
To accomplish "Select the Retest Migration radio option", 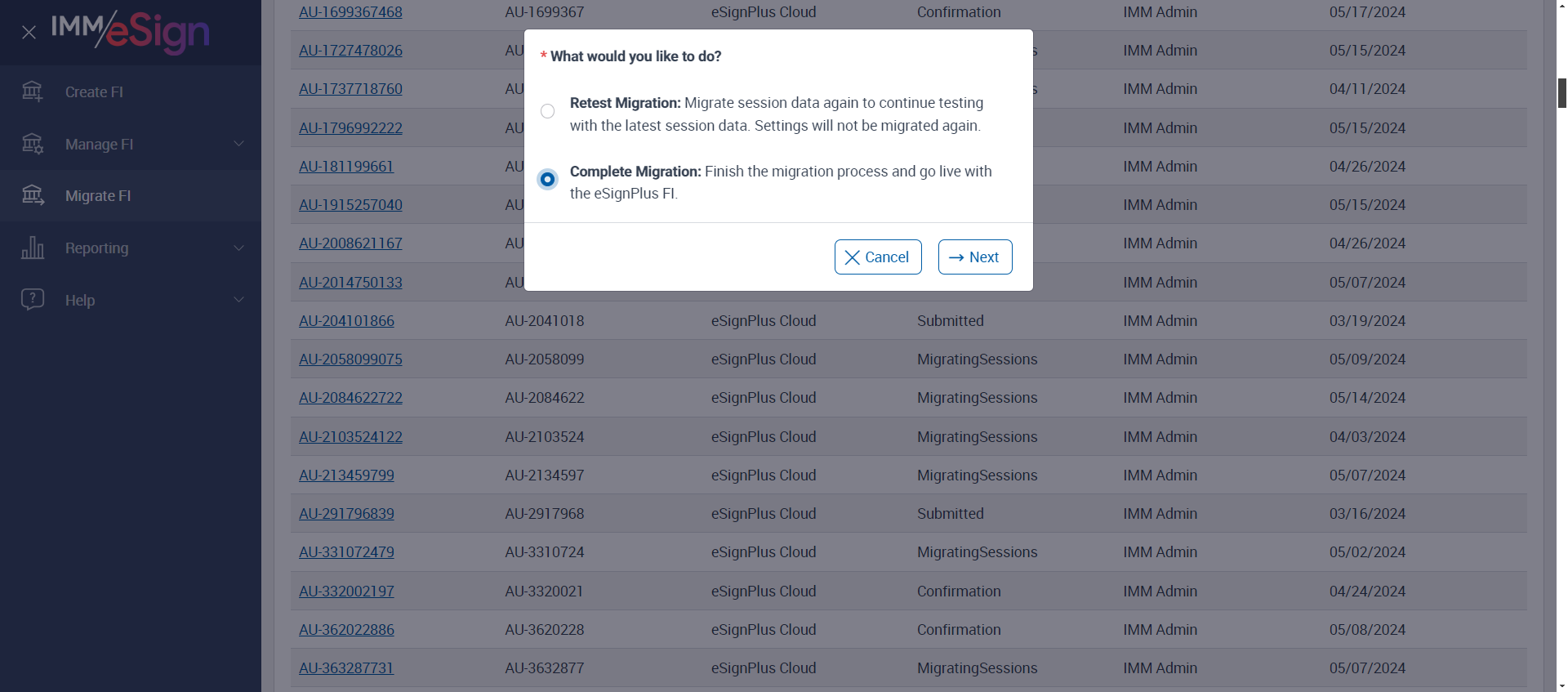I will [x=547, y=111].
